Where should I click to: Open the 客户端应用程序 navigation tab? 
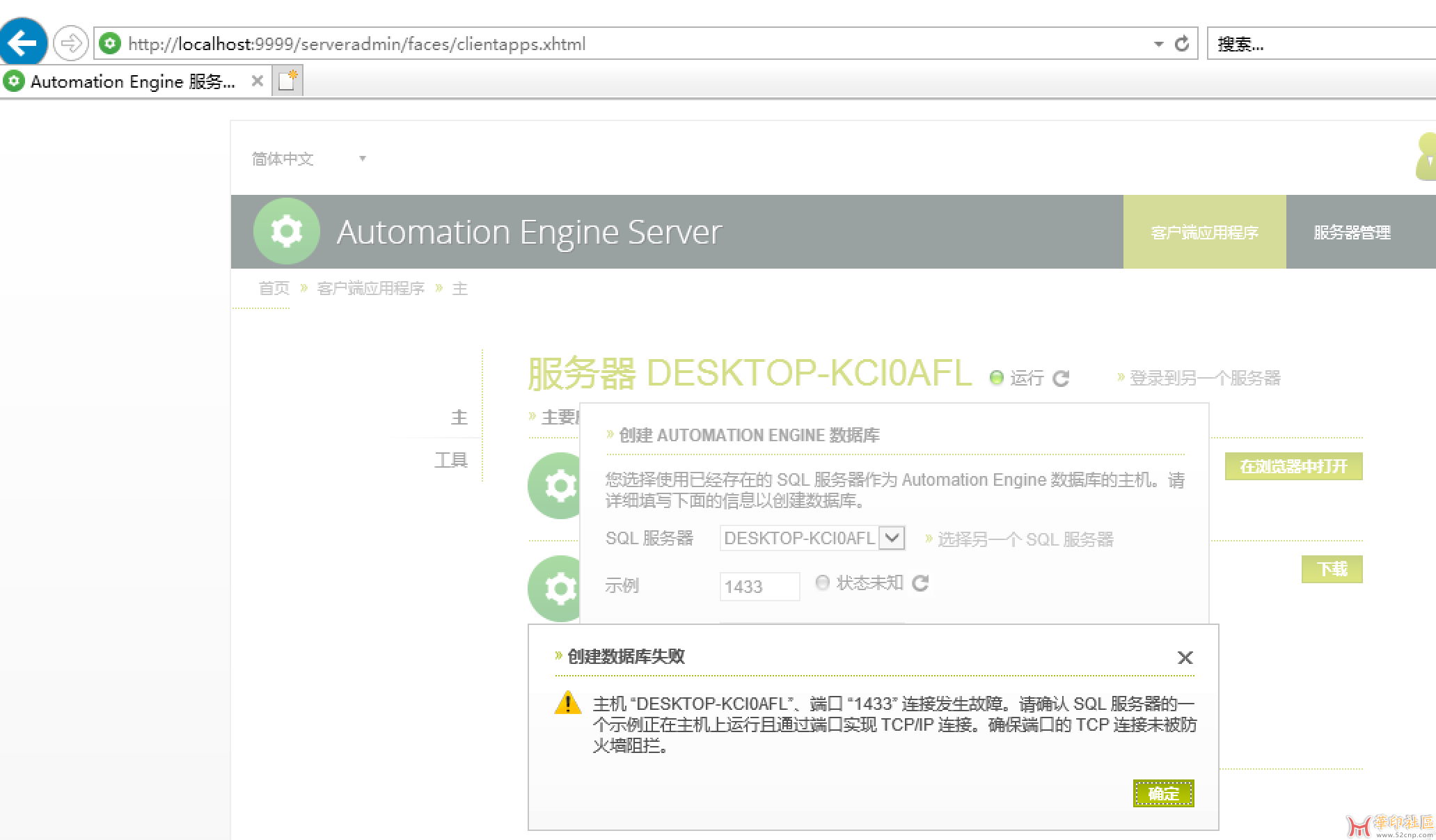pos(1204,232)
